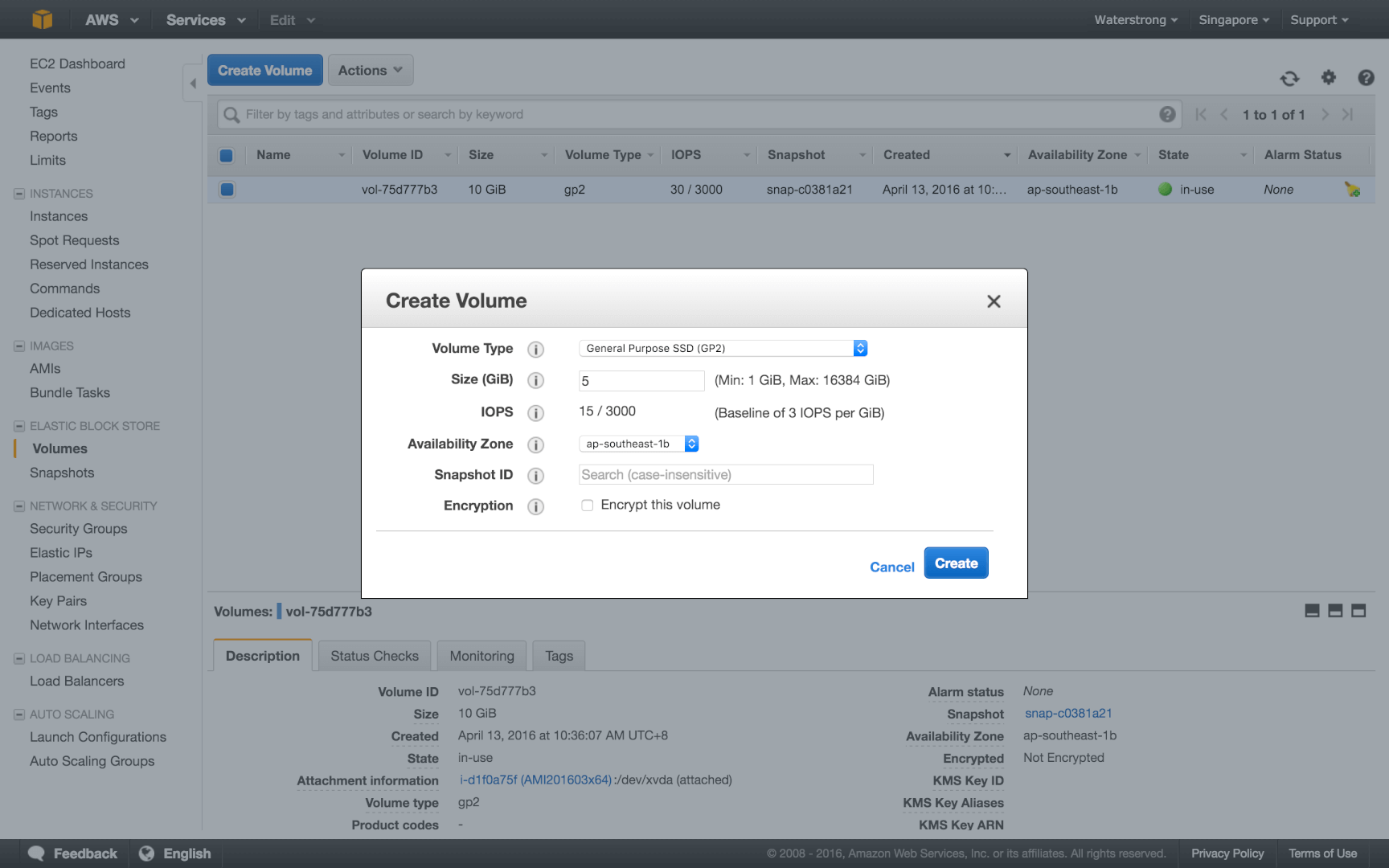The image size is (1389, 868).
Task: Open the Actions dropdown
Action: 371,70
